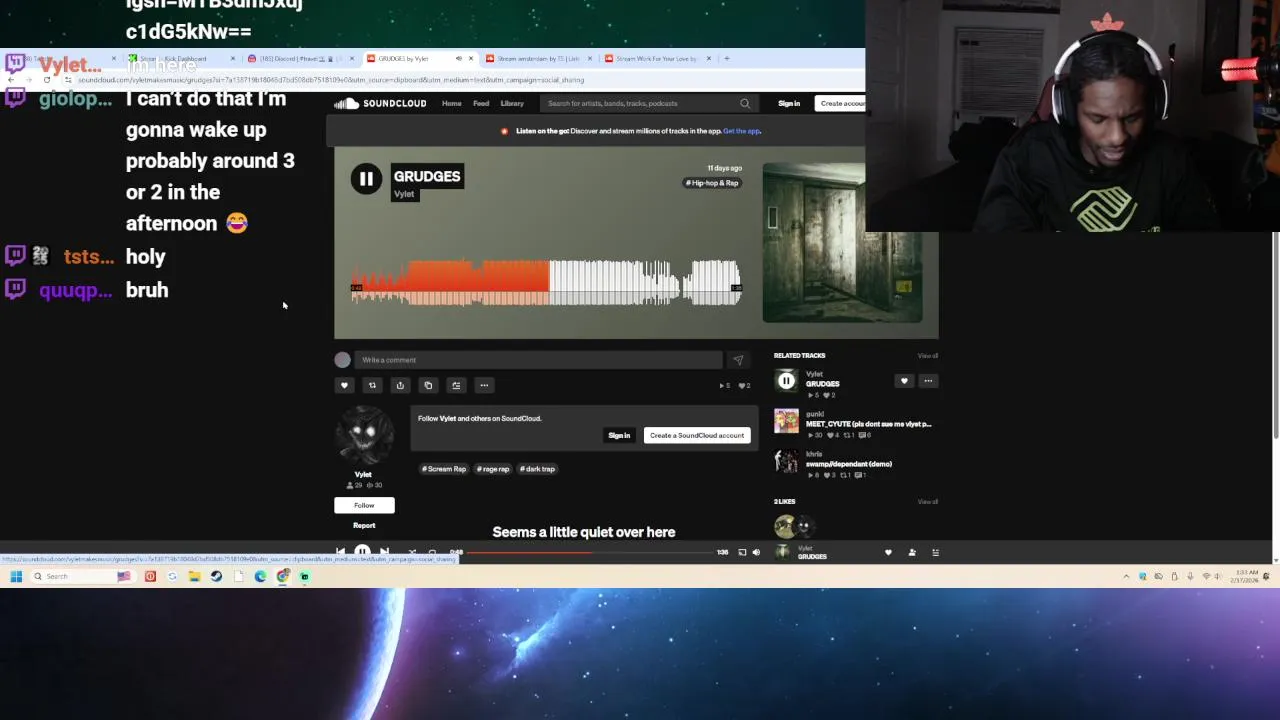Click the Hip-hop & Rap genre tag

click(x=713, y=183)
